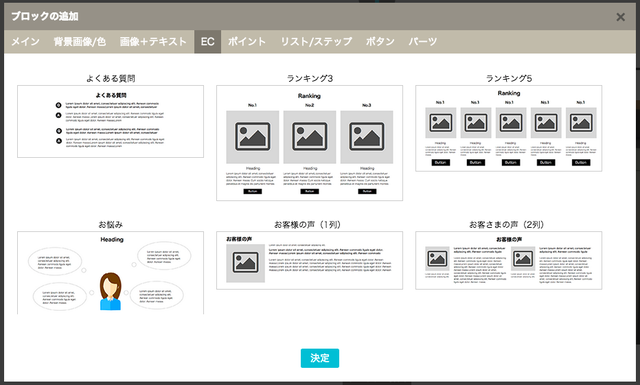Open the 背景画像/色 tab

pyautogui.click(x=80, y=41)
